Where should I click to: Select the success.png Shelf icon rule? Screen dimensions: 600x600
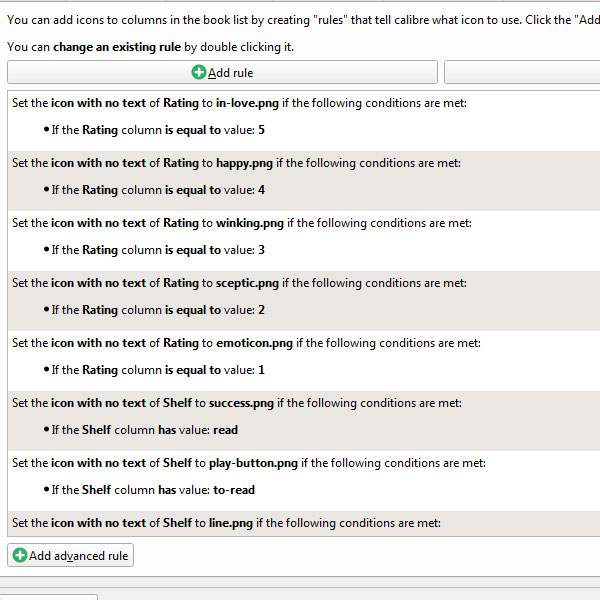tap(236, 403)
